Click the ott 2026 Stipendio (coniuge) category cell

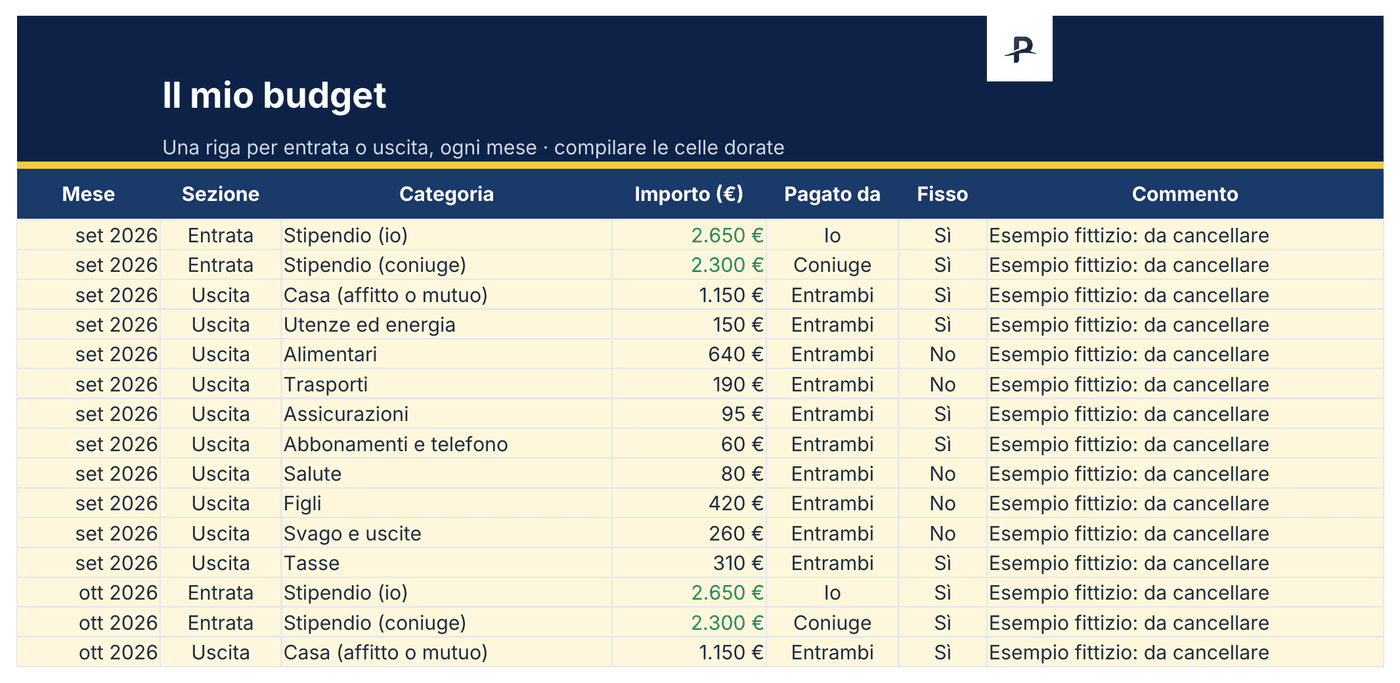[x=446, y=623]
